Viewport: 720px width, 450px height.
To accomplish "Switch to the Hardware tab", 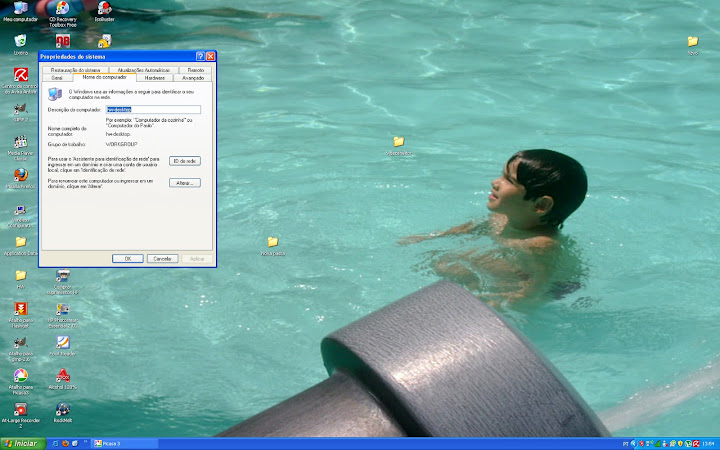I will click(155, 78).
